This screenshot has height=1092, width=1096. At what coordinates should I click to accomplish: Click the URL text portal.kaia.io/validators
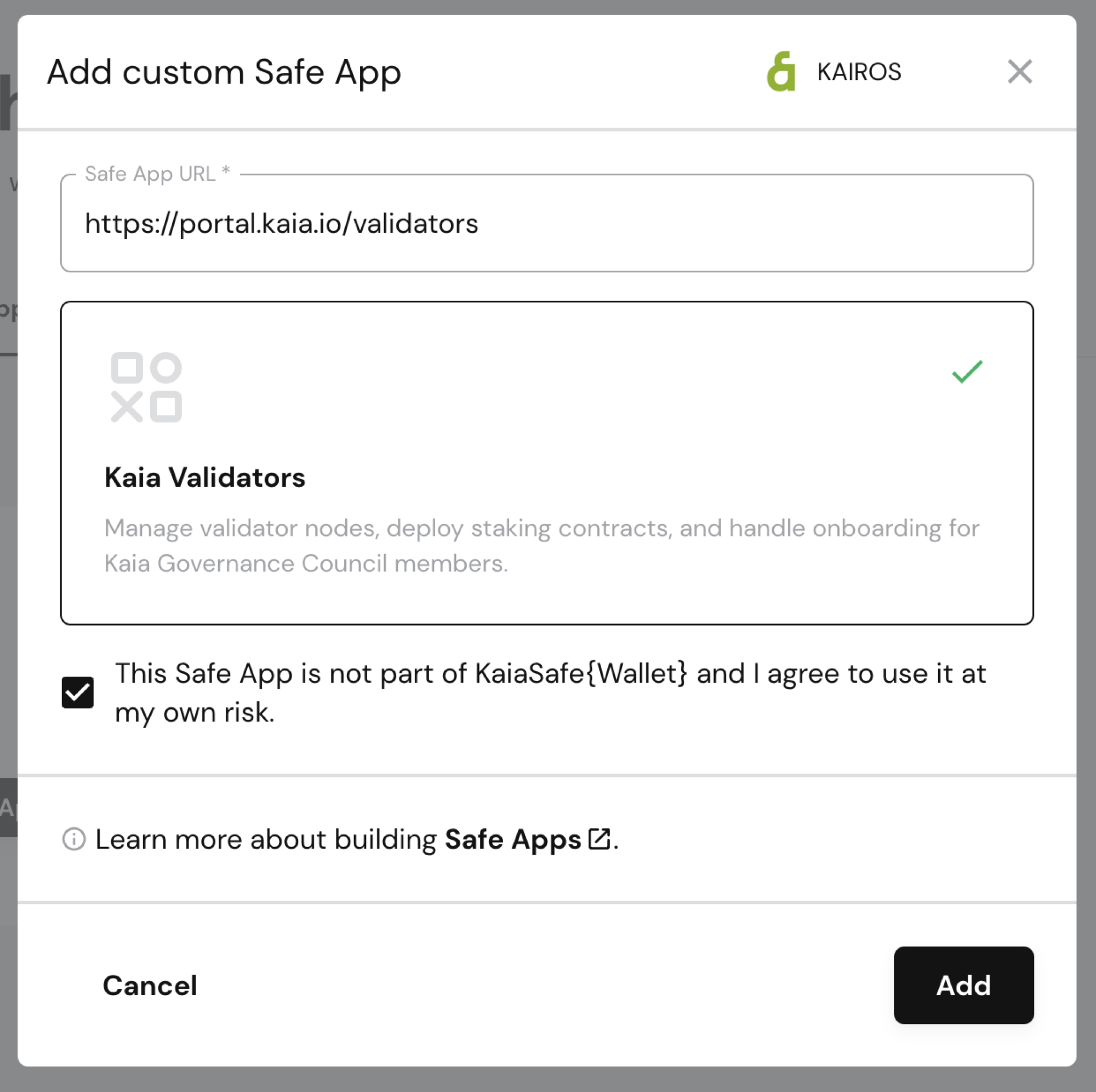281,223
